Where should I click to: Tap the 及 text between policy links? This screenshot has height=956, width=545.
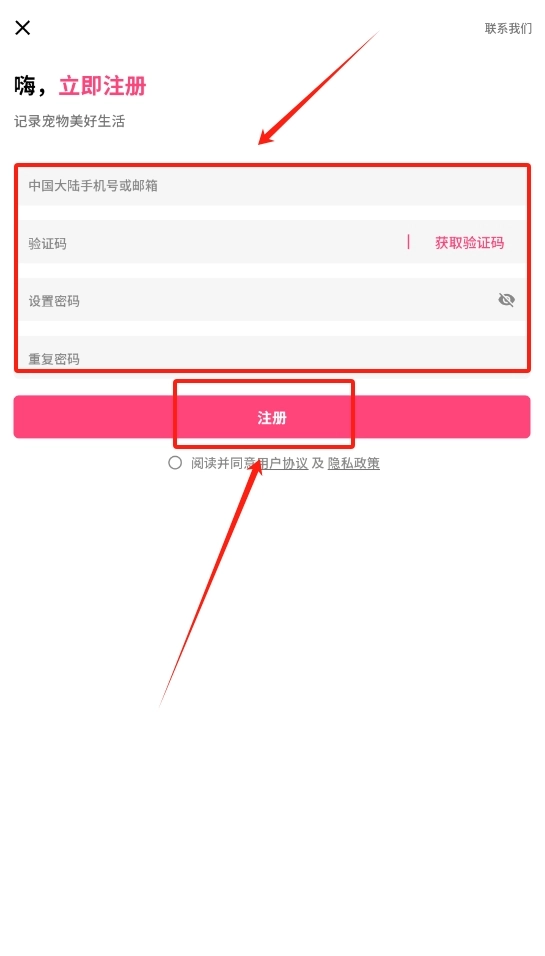[318, 463]
